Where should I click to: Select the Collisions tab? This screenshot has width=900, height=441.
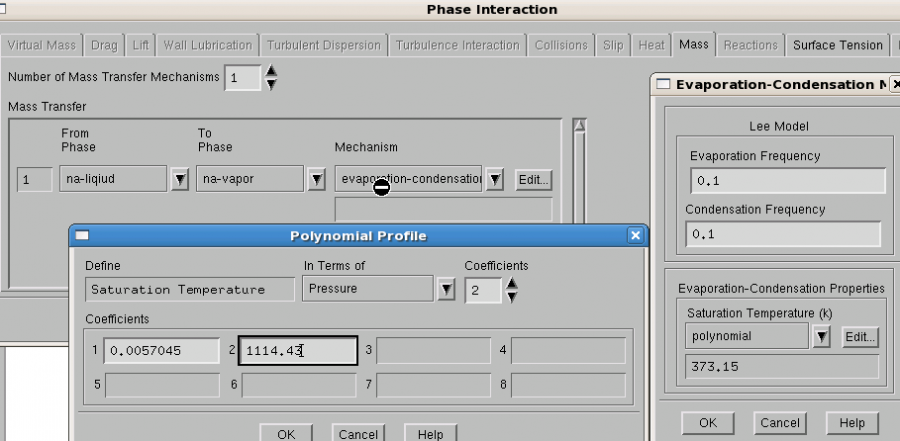pyautogui.click(x=561, y=45)
